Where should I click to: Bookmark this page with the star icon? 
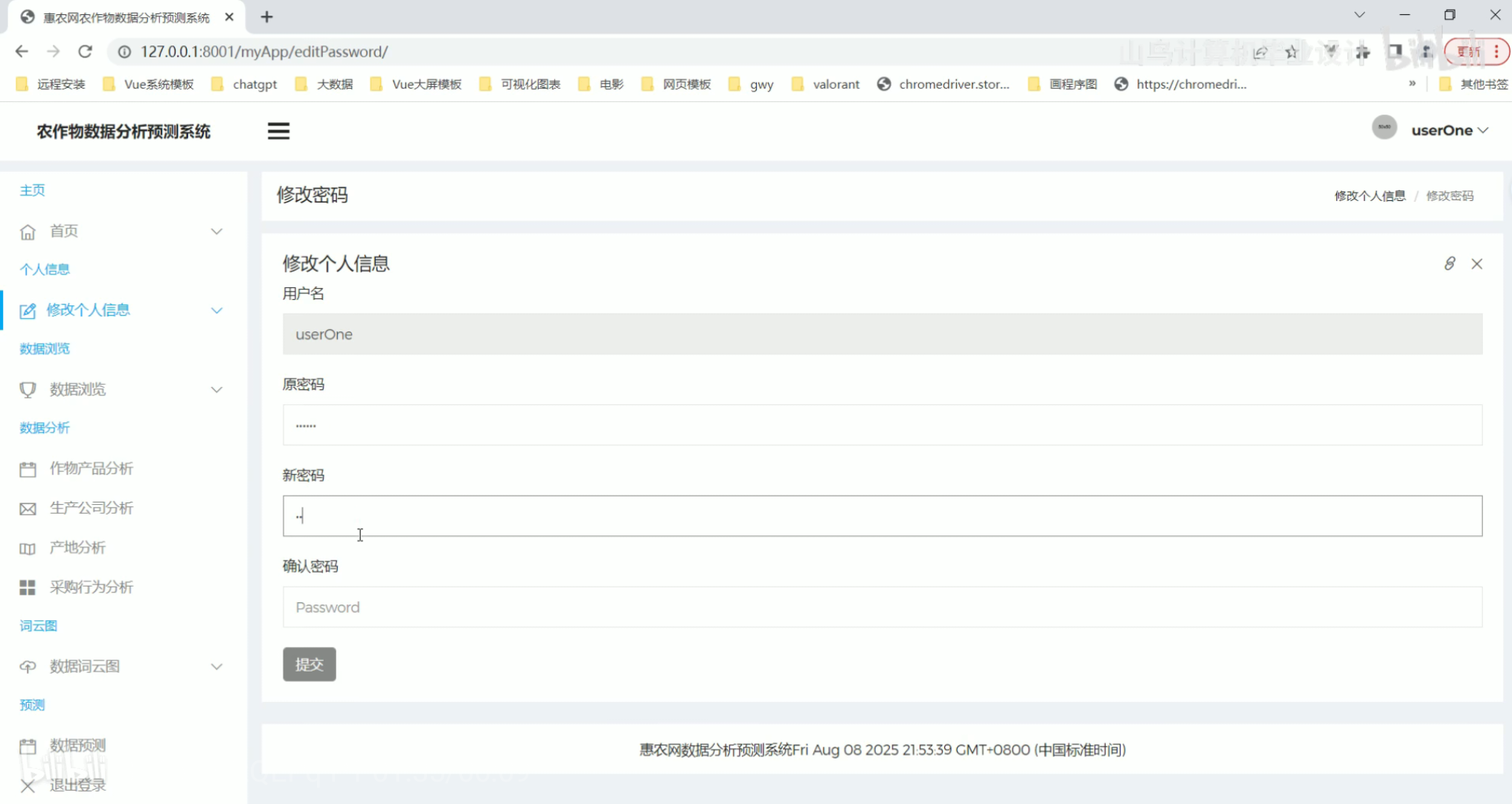1292,52
